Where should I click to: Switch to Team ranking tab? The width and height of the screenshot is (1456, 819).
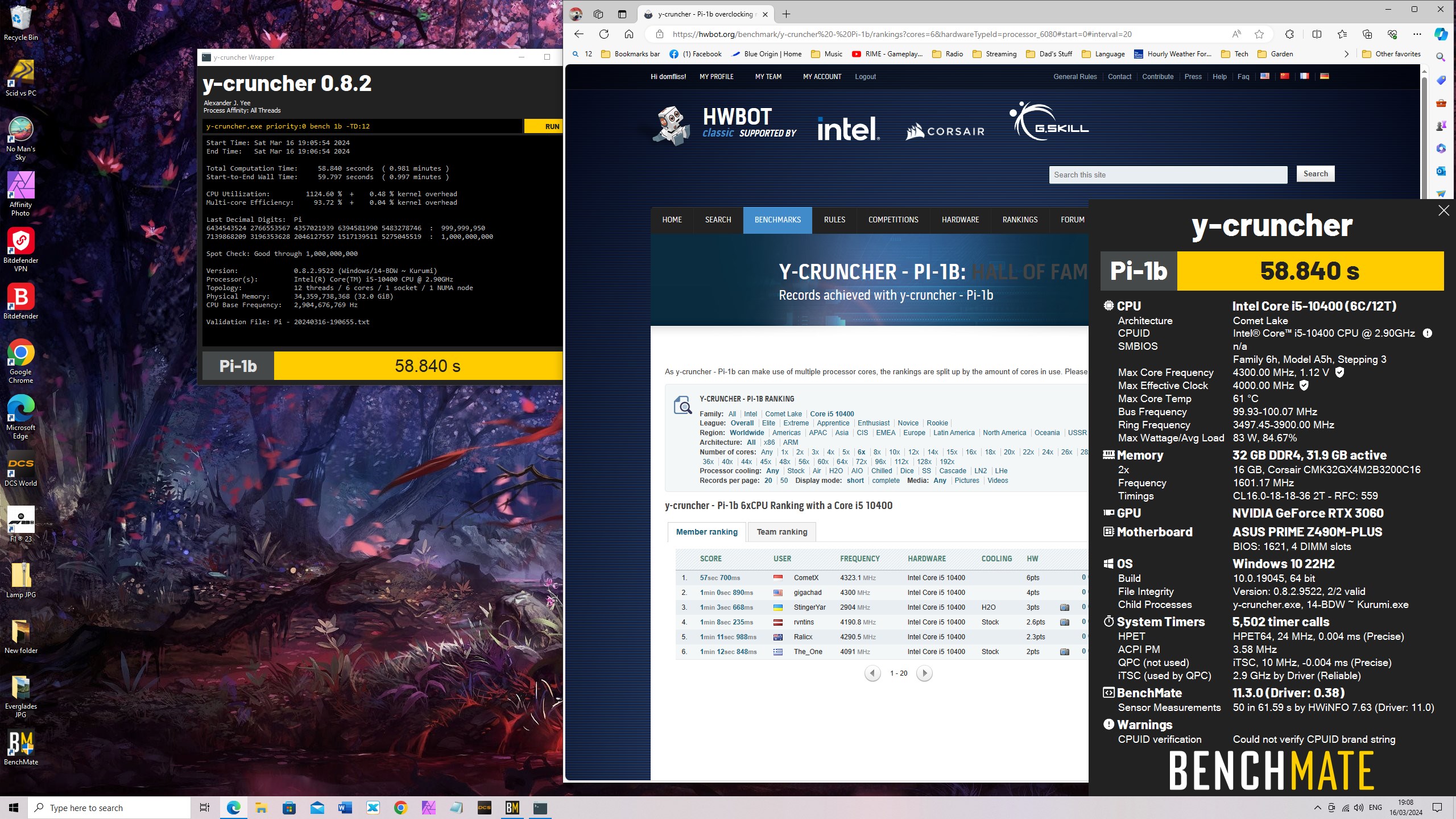click(x=782, y=532)
